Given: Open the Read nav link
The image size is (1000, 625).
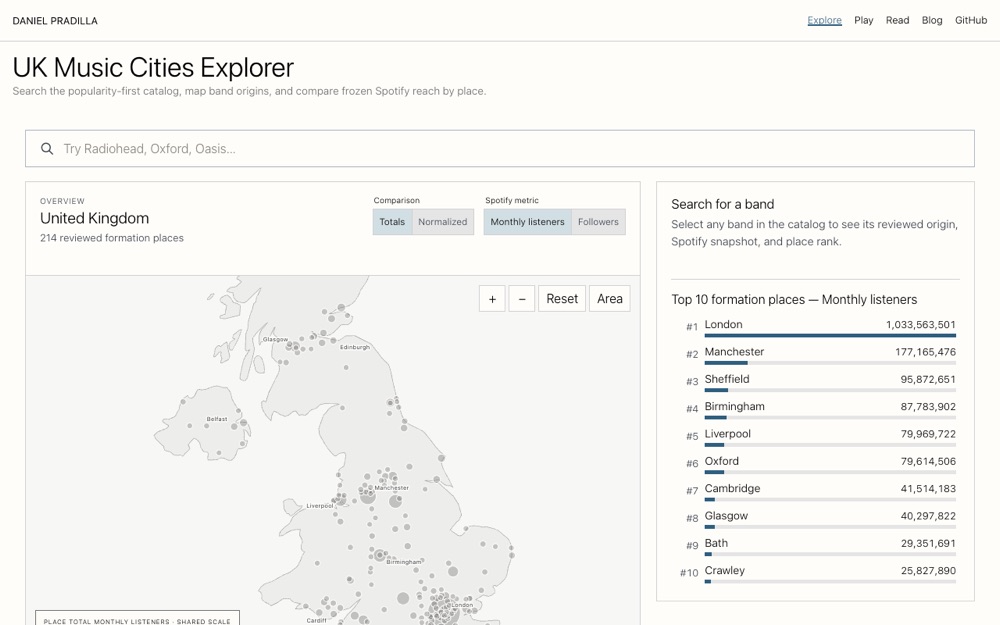Looking at the screenshot, I should pyautogui.click(x=897, y=20).
